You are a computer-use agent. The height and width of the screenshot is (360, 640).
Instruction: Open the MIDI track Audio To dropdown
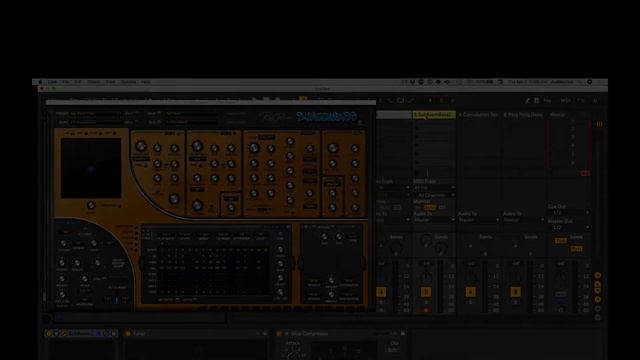[434, 220]
